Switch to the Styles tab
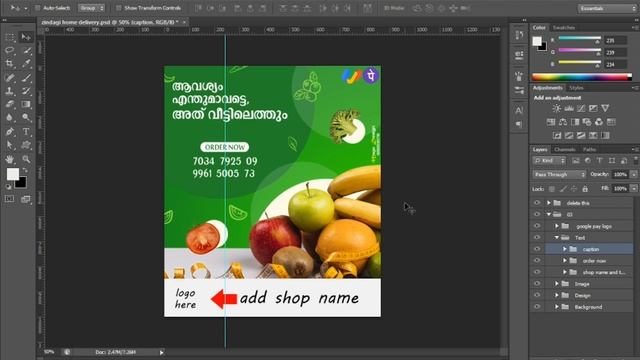The image size is (640, 360). (x=576, y=88)
